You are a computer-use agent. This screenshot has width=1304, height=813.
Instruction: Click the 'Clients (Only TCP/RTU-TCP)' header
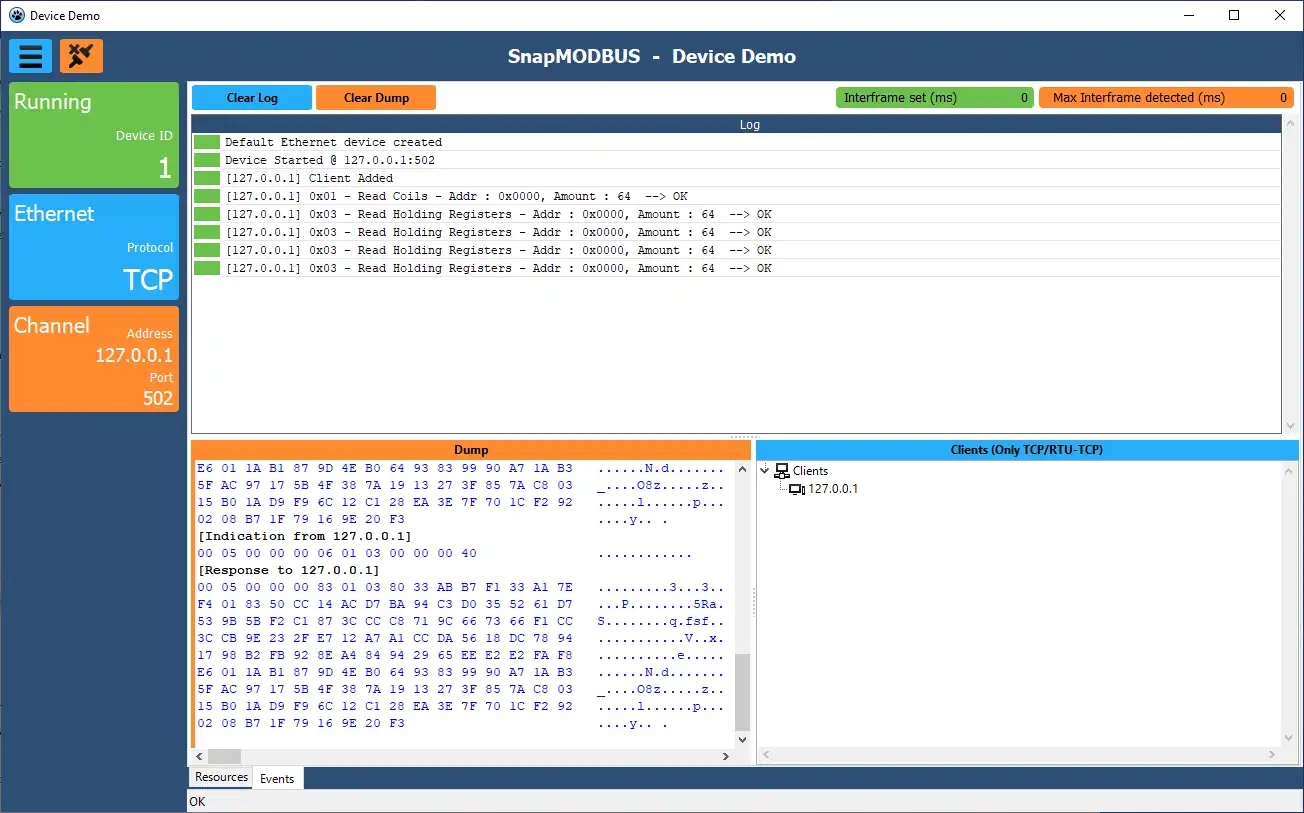click(1027, 450)
